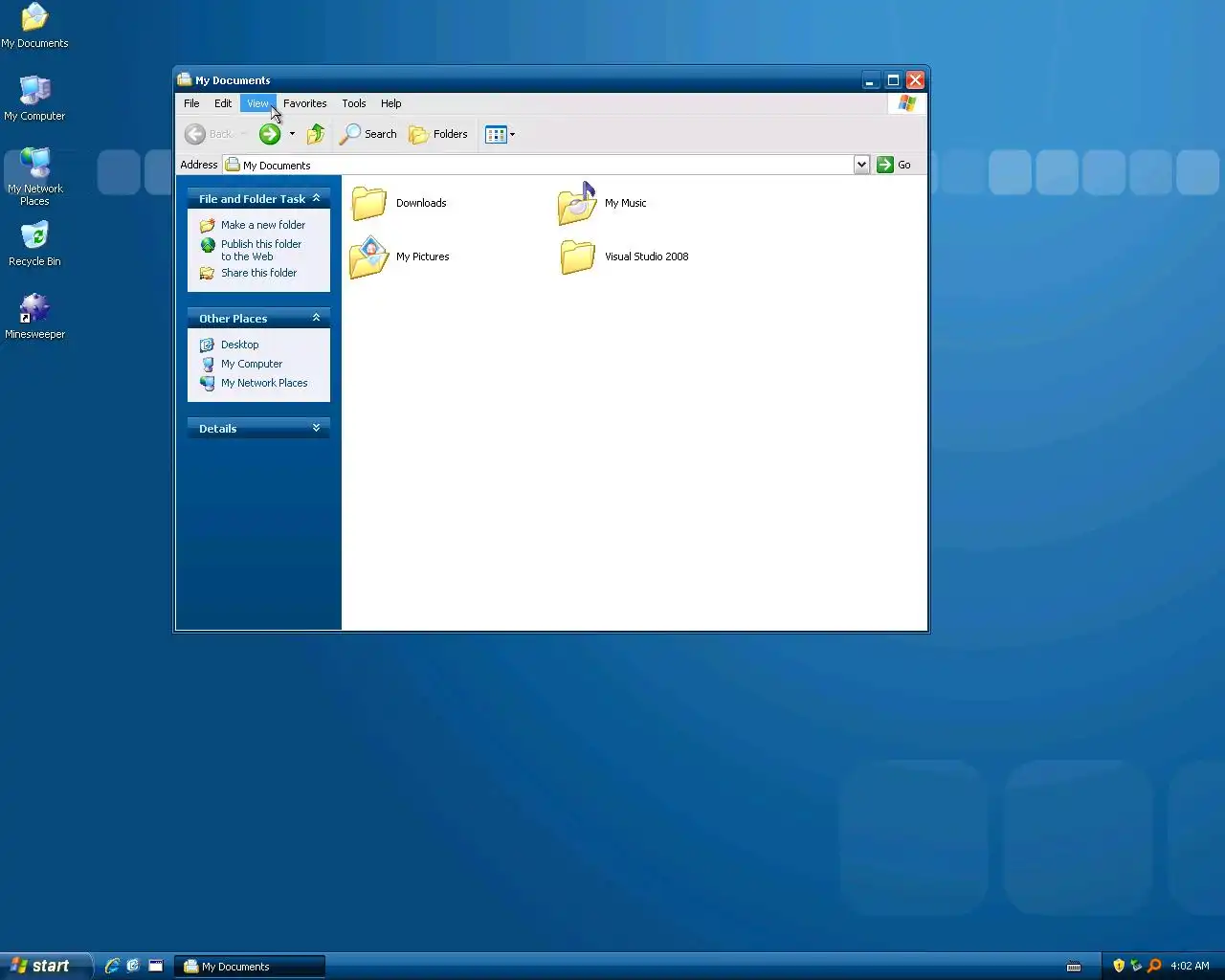The height and width of the screenshot is (980, 1225).
Task: Click the security shield tray icon
Action: coord(1118,966)
